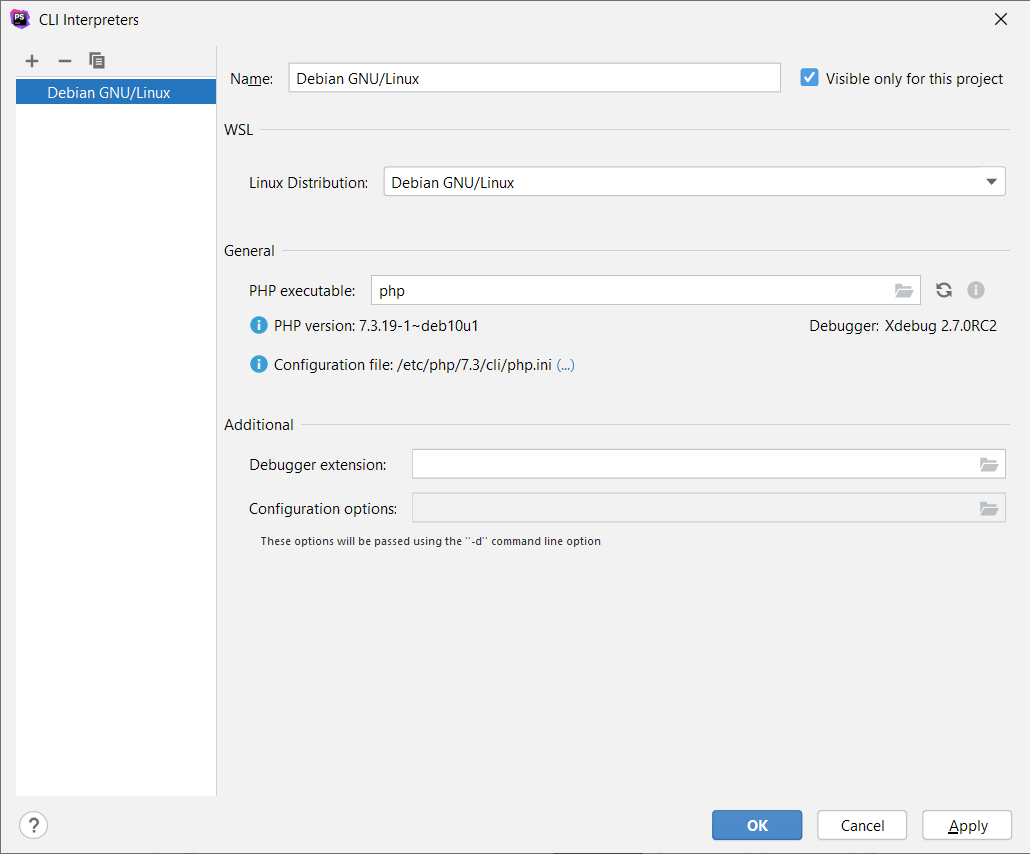Click the Apply button
The width and height of the screenshot is (1030, 854).
click(967, 825)
